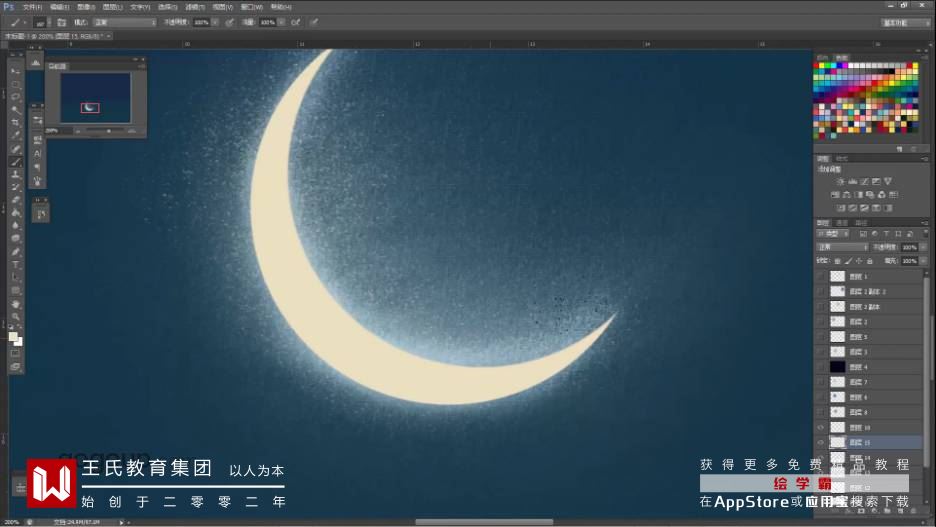The height and width of the screenshot is (527, 936).
Task: Open the 视图(V) menu
Action: pos(223,7)
